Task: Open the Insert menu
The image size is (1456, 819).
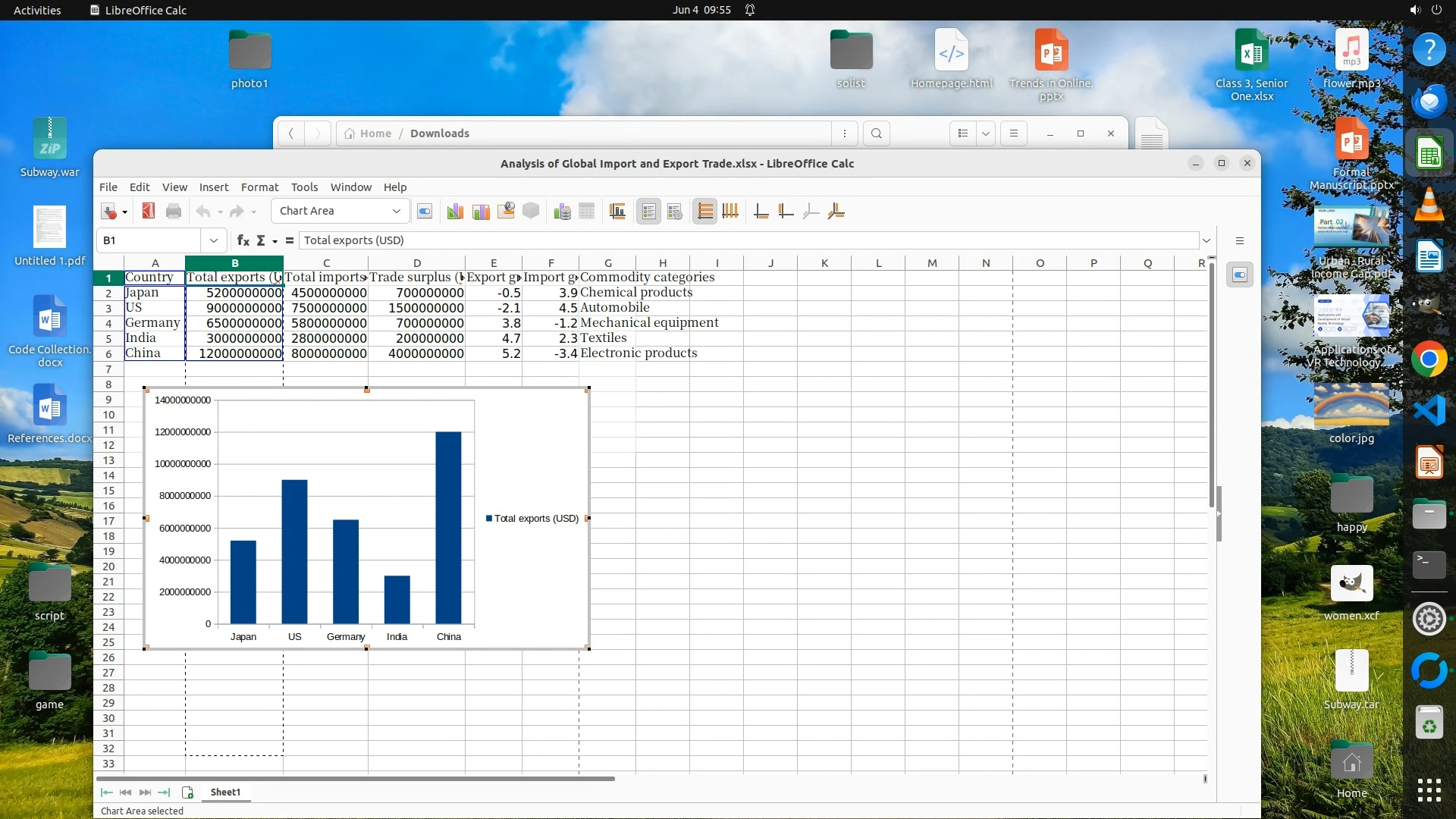Action: pyautogui.click(x=213, y=187)
